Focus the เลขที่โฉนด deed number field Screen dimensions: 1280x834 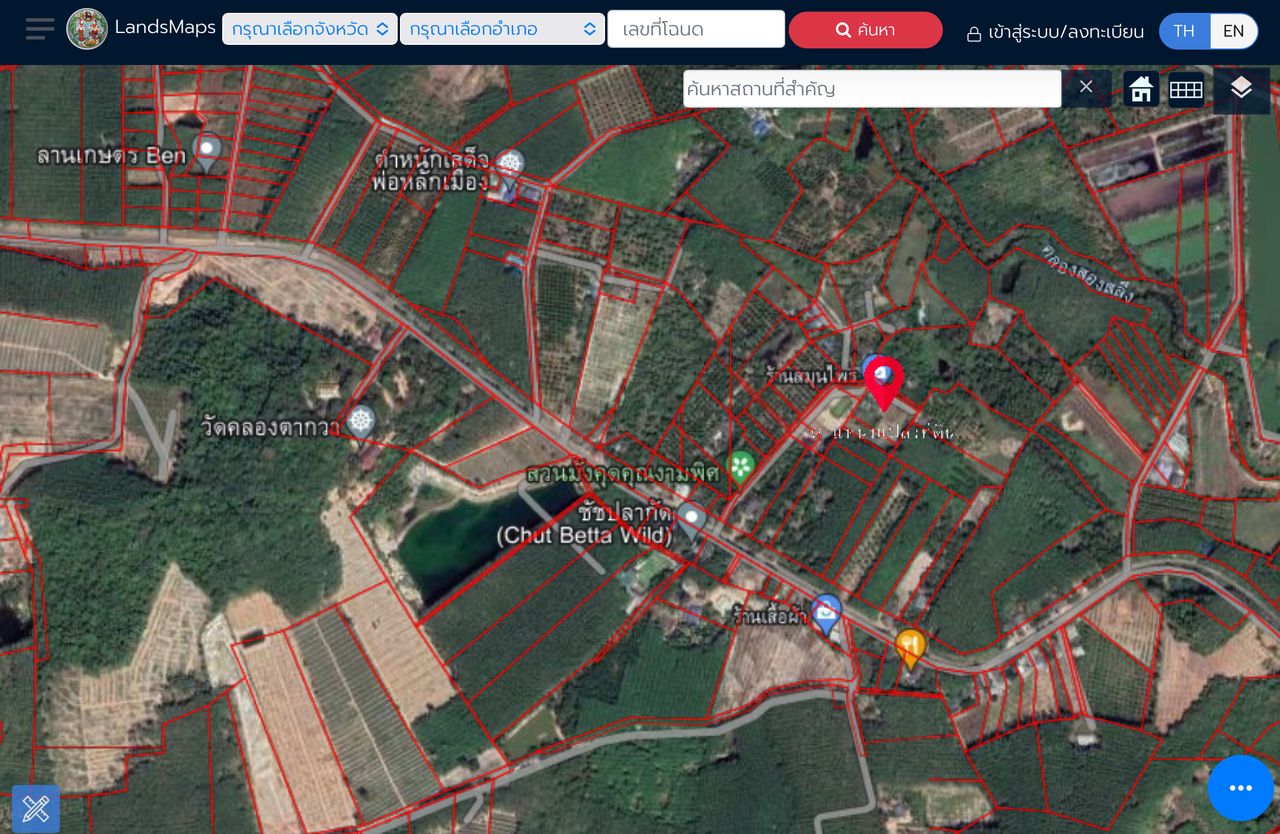coord(696,29)
